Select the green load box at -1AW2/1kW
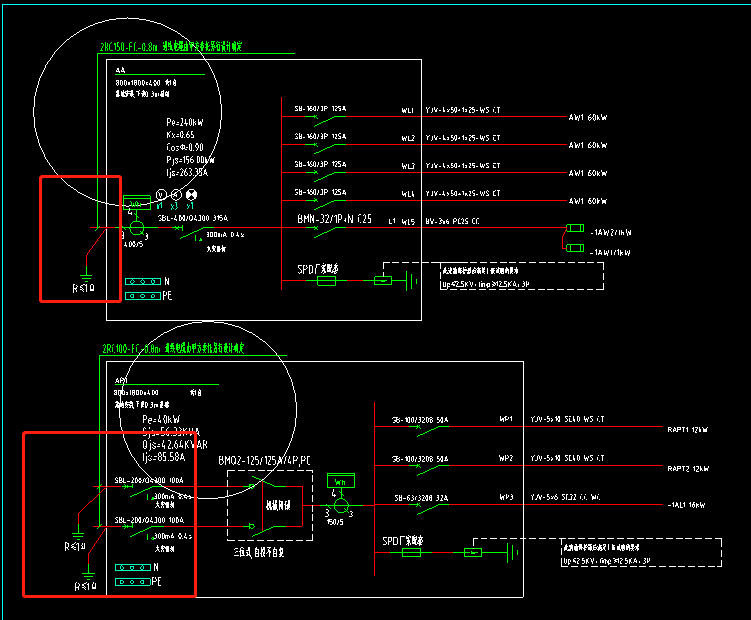The width and height of the screenshot is (751, 620). 575,228
